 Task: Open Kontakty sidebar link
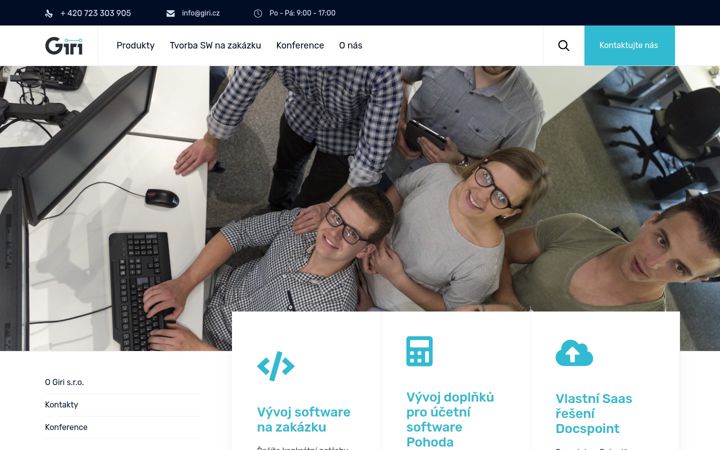click(x=62, y=405)
